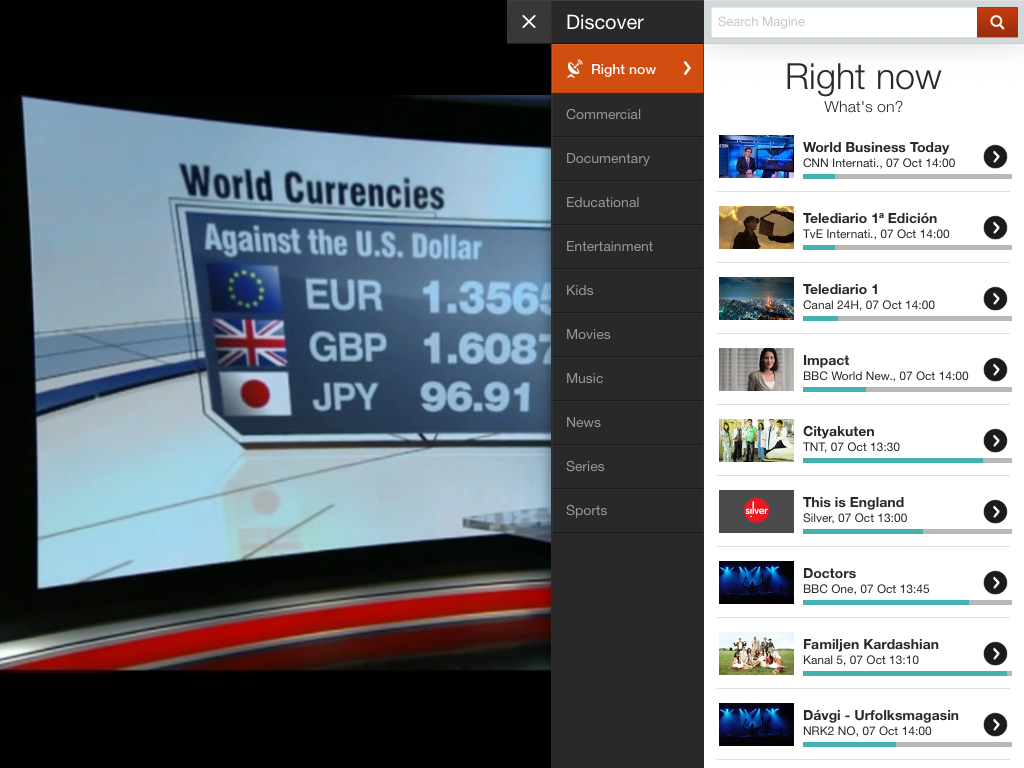Open the Documentary category
Viewport: 1024px width, 768px height.
[627, 159]
